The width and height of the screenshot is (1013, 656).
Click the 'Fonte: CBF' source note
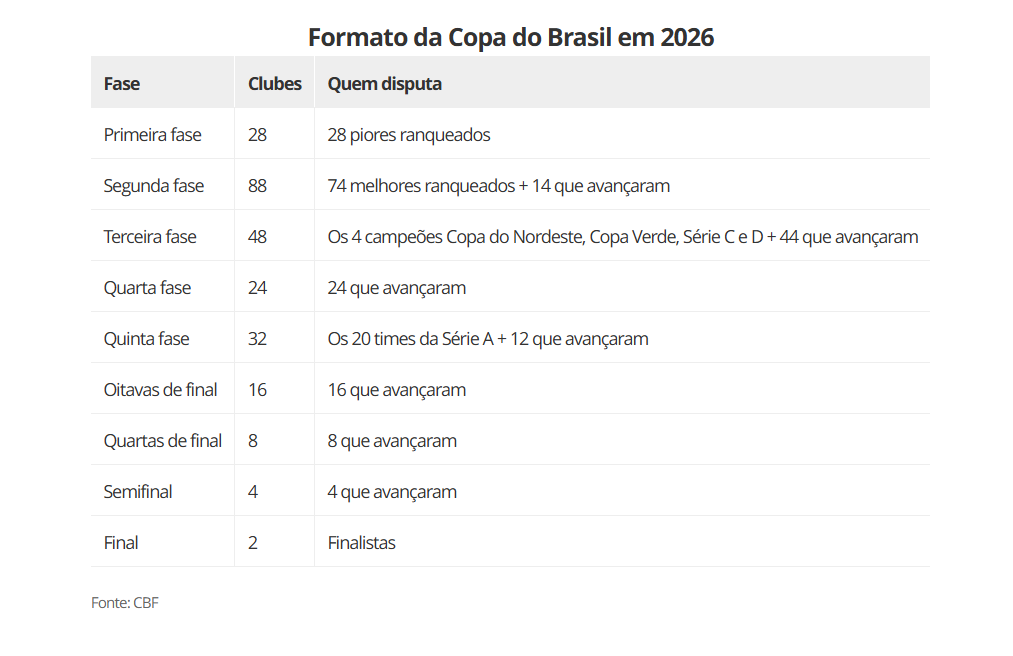click(x=125, y=603)
